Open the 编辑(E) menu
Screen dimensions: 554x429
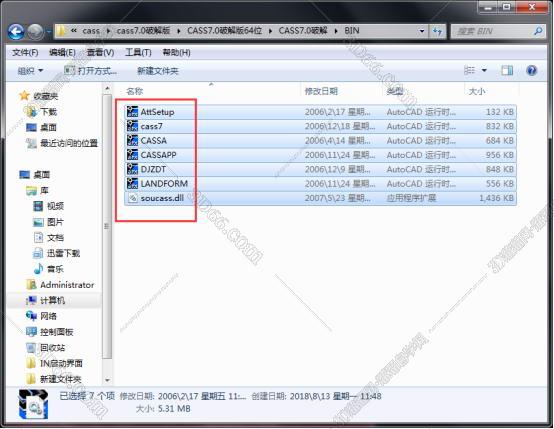click(x=62, y=53)
